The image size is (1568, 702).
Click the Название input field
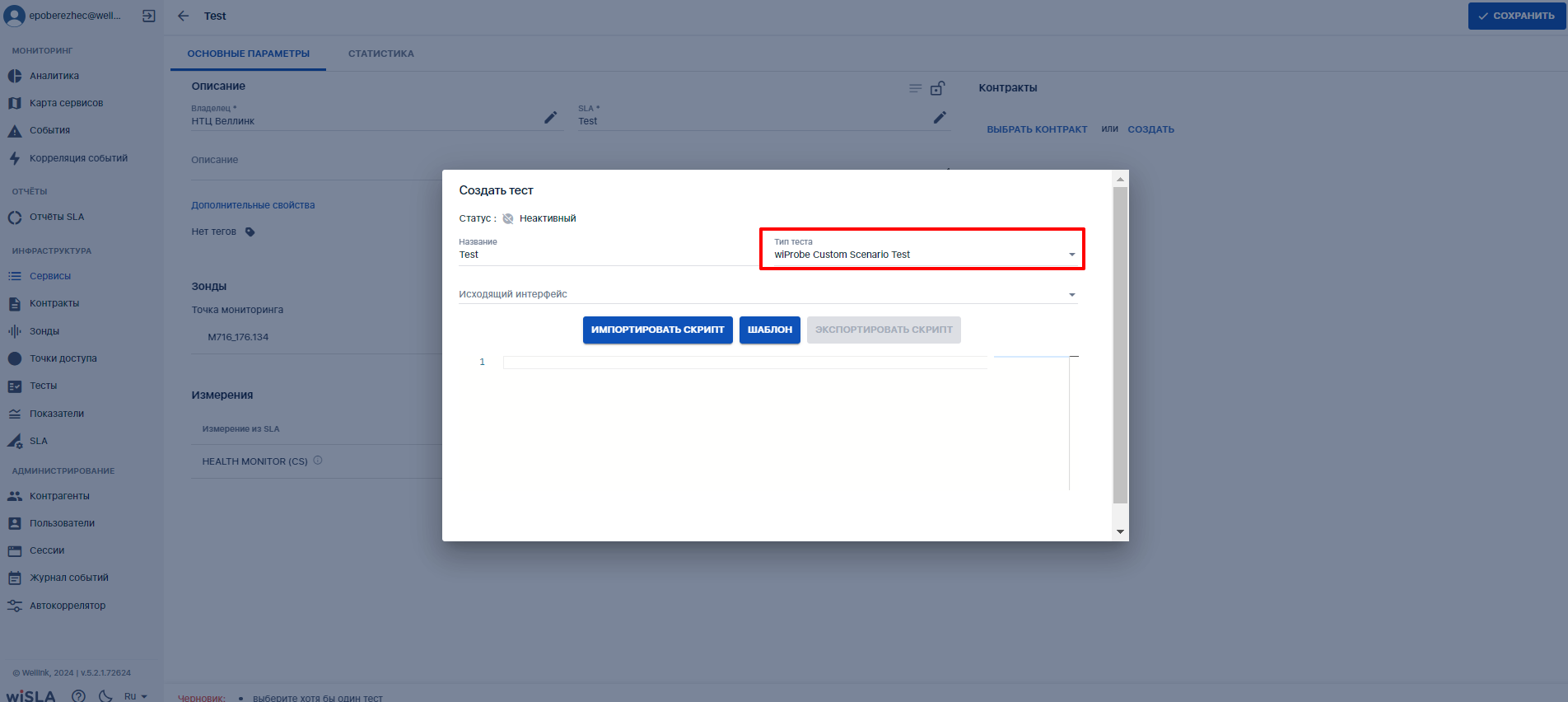(608, 255)
